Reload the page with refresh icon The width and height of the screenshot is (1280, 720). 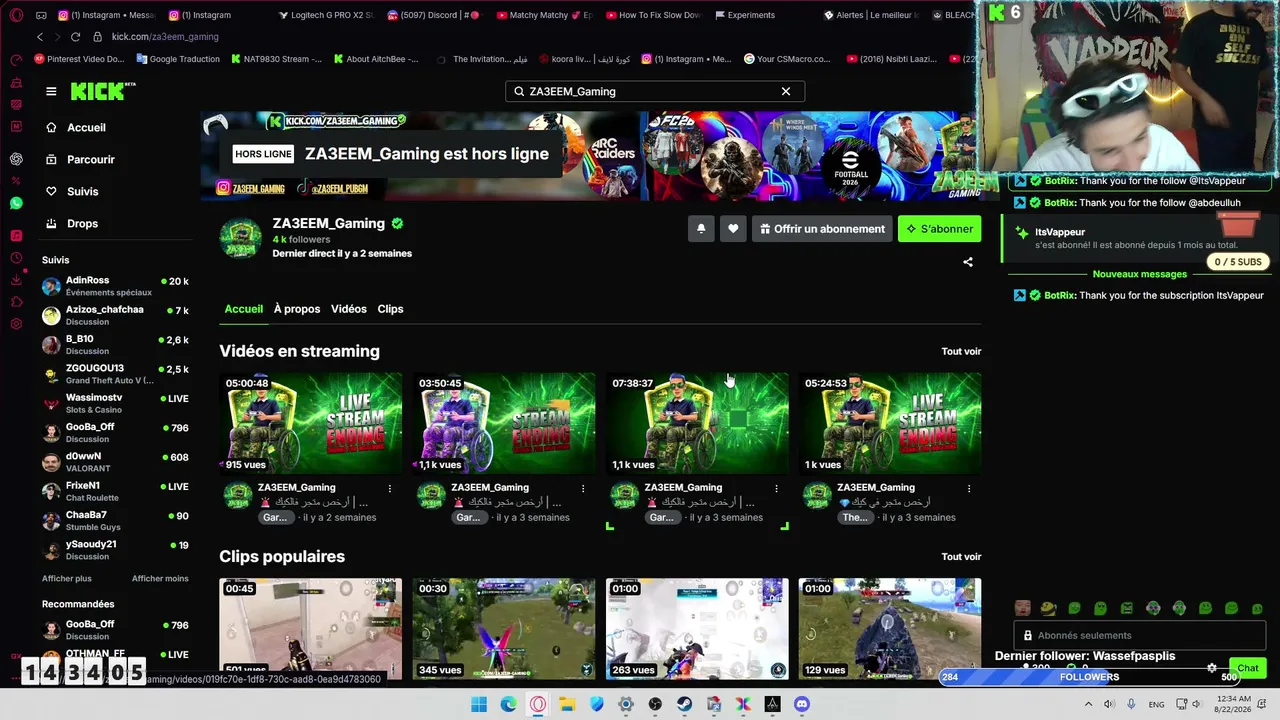(x=75, y=37)
